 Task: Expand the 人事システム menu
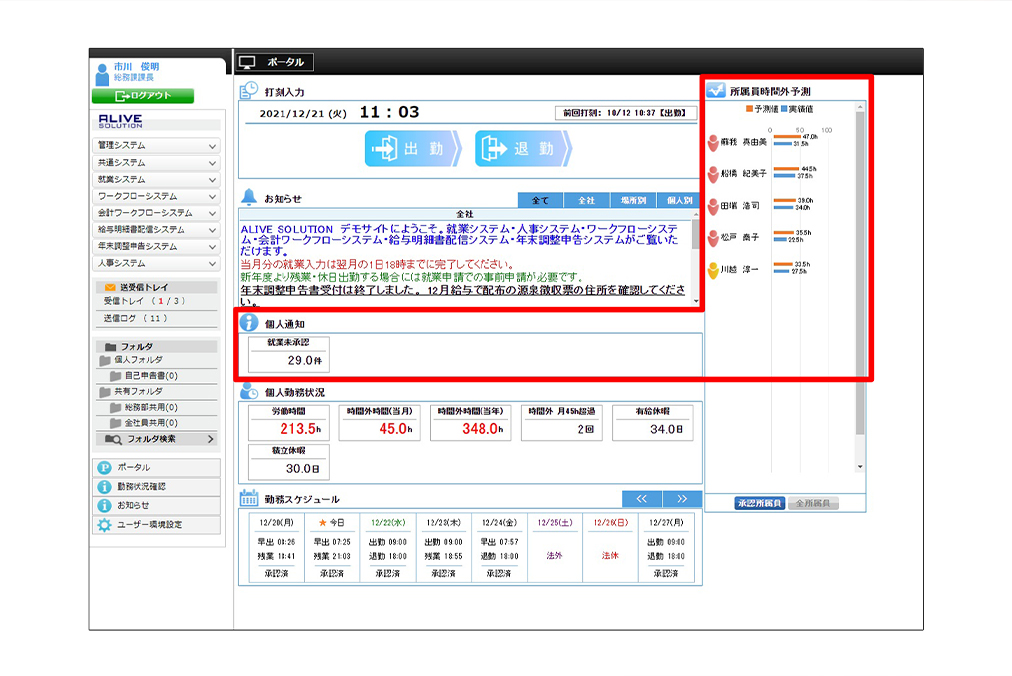click(156, 263)
